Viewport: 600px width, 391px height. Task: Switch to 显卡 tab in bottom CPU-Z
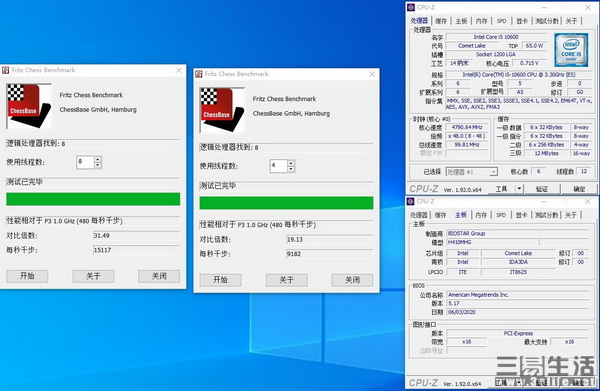point(522,215)
